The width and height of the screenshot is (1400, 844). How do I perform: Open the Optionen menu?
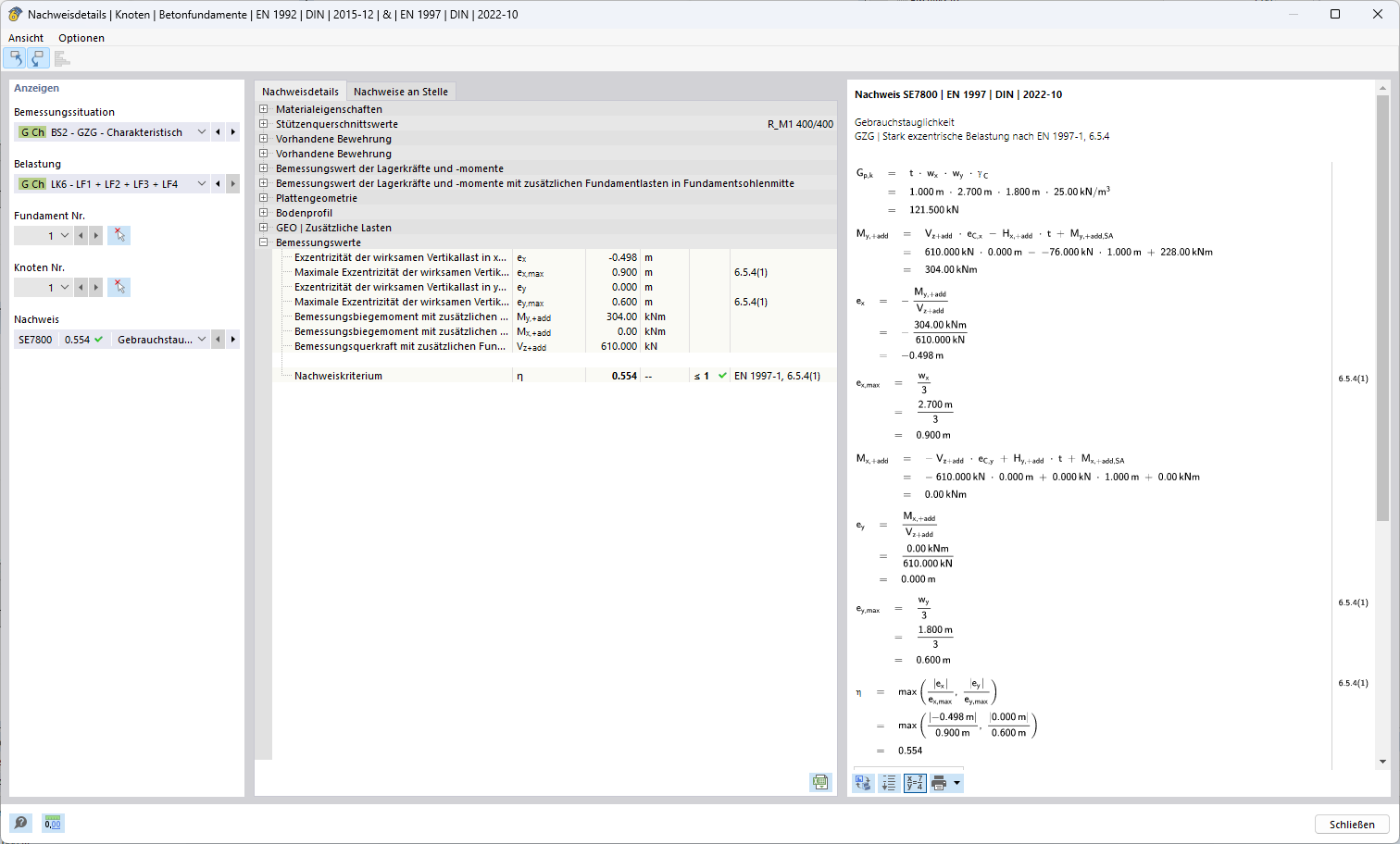[81, 38]
